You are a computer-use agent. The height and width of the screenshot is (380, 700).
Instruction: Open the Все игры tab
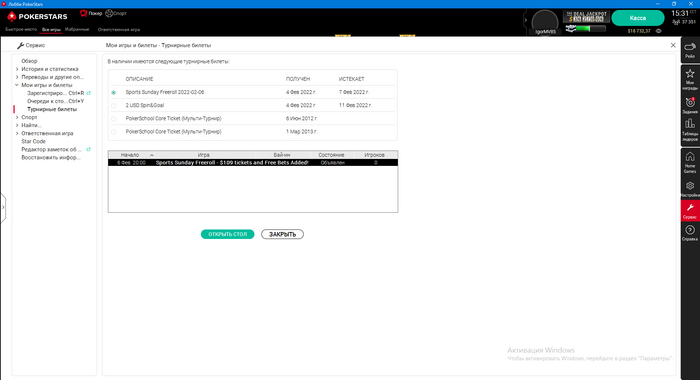[x=51, y=29]
